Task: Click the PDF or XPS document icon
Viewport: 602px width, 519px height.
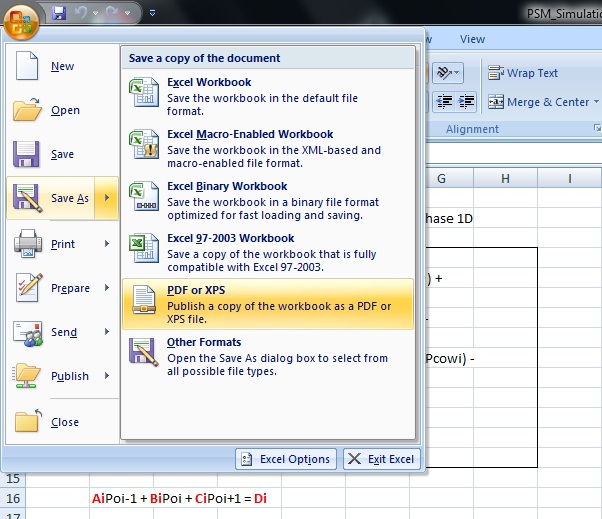Action: (x=144, y=300)
